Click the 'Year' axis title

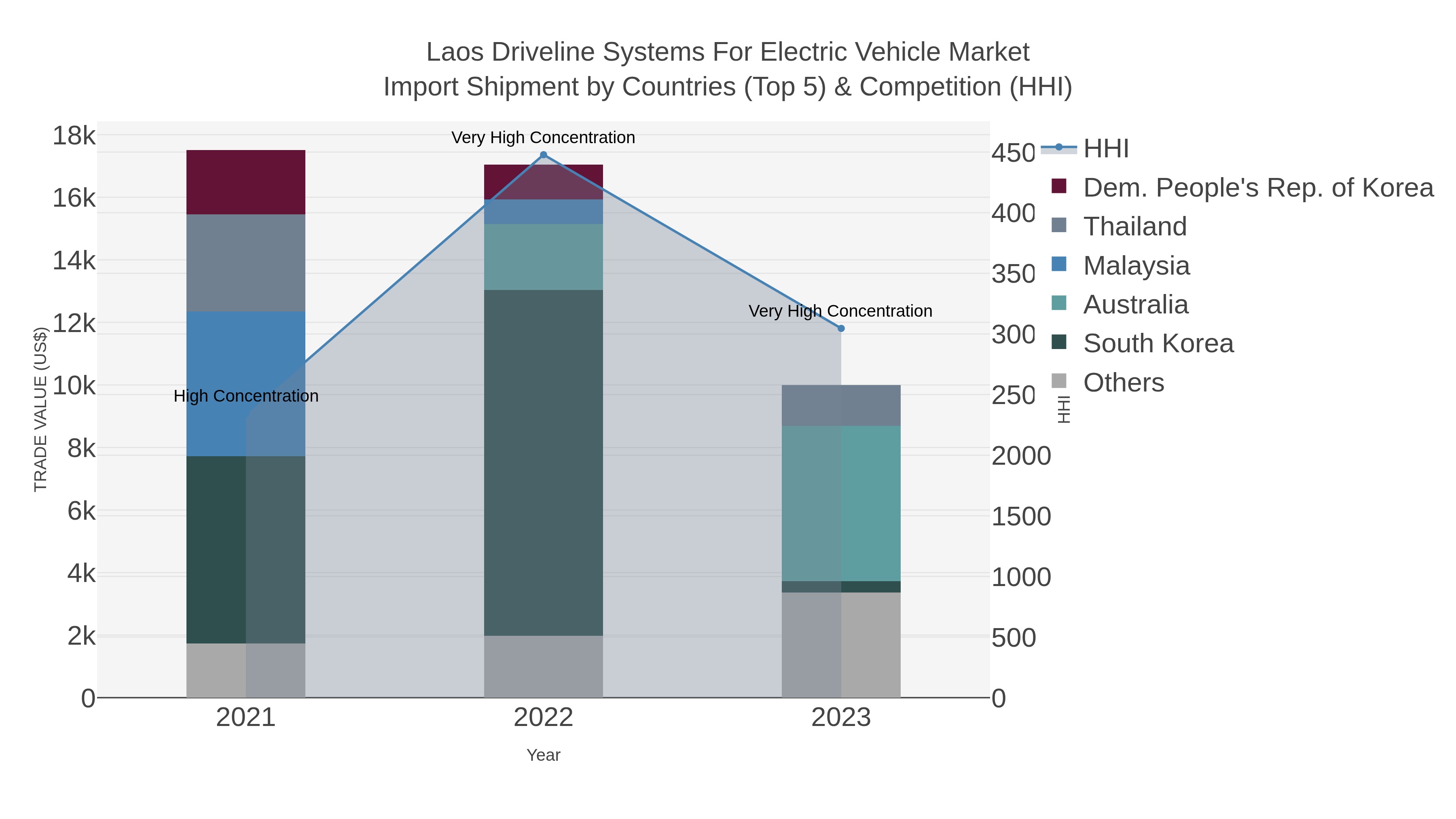543,755
